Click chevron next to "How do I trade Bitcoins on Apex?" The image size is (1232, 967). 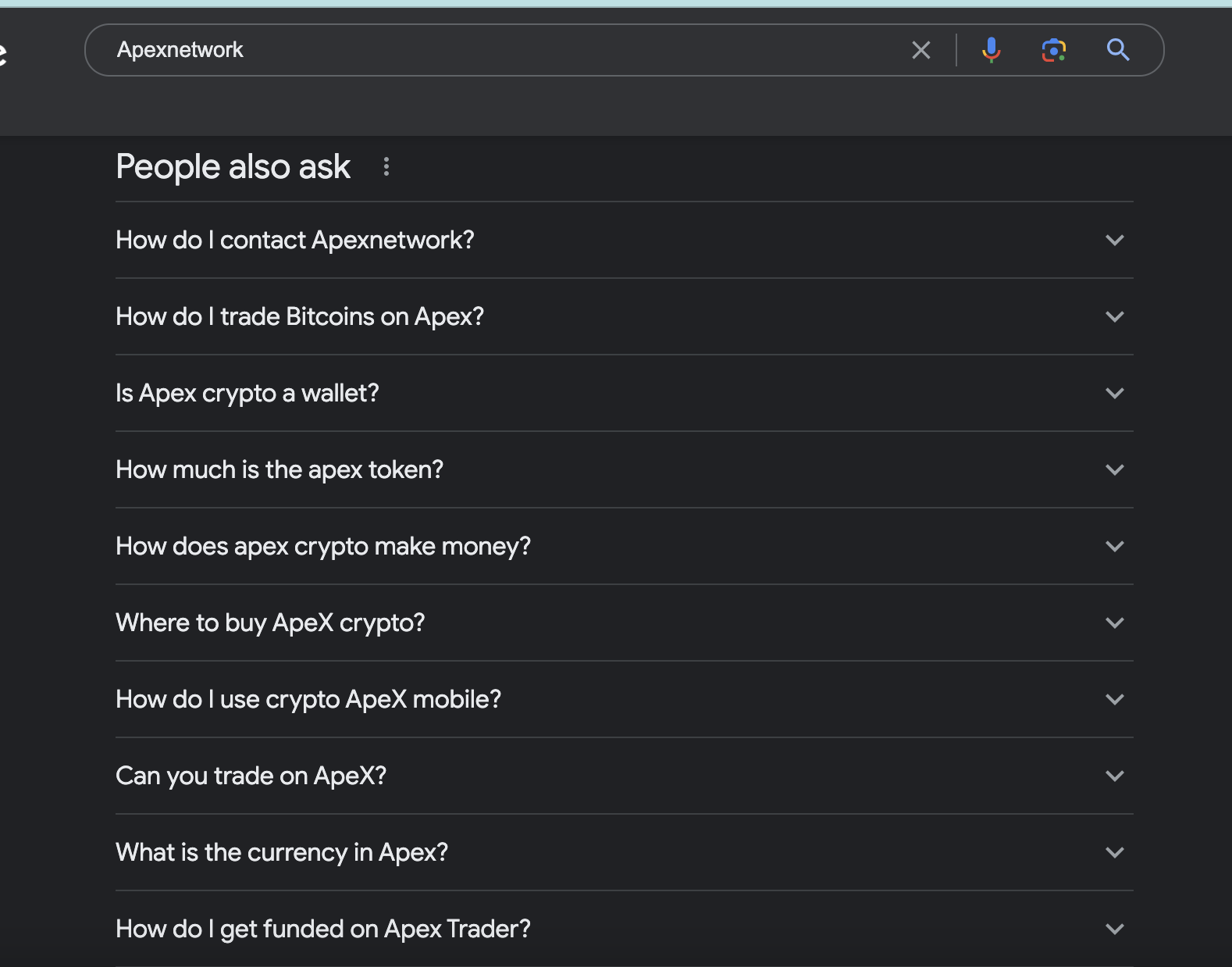[x=1114, y=317]
